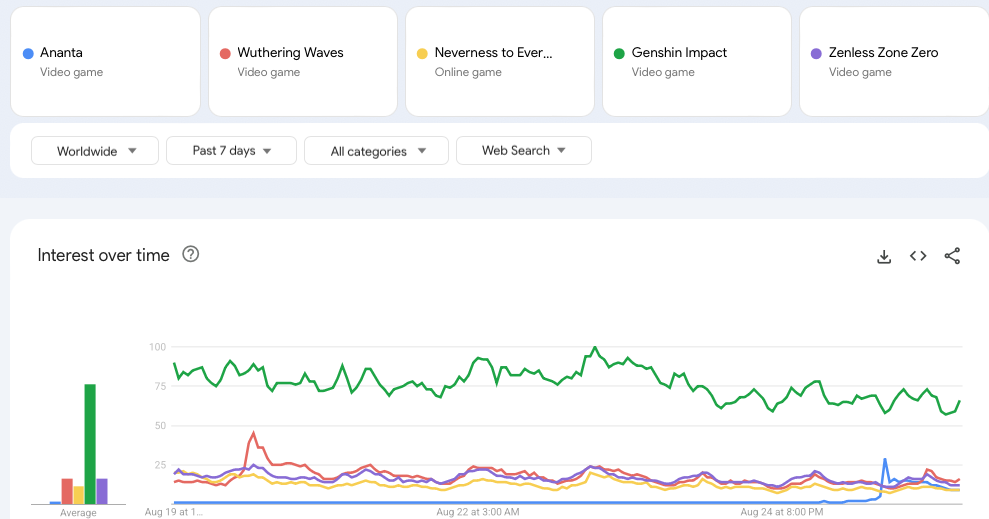Screen dimensions: 989x519
Task: Click the blue Ananta spike peak
Action: (885, 460)
